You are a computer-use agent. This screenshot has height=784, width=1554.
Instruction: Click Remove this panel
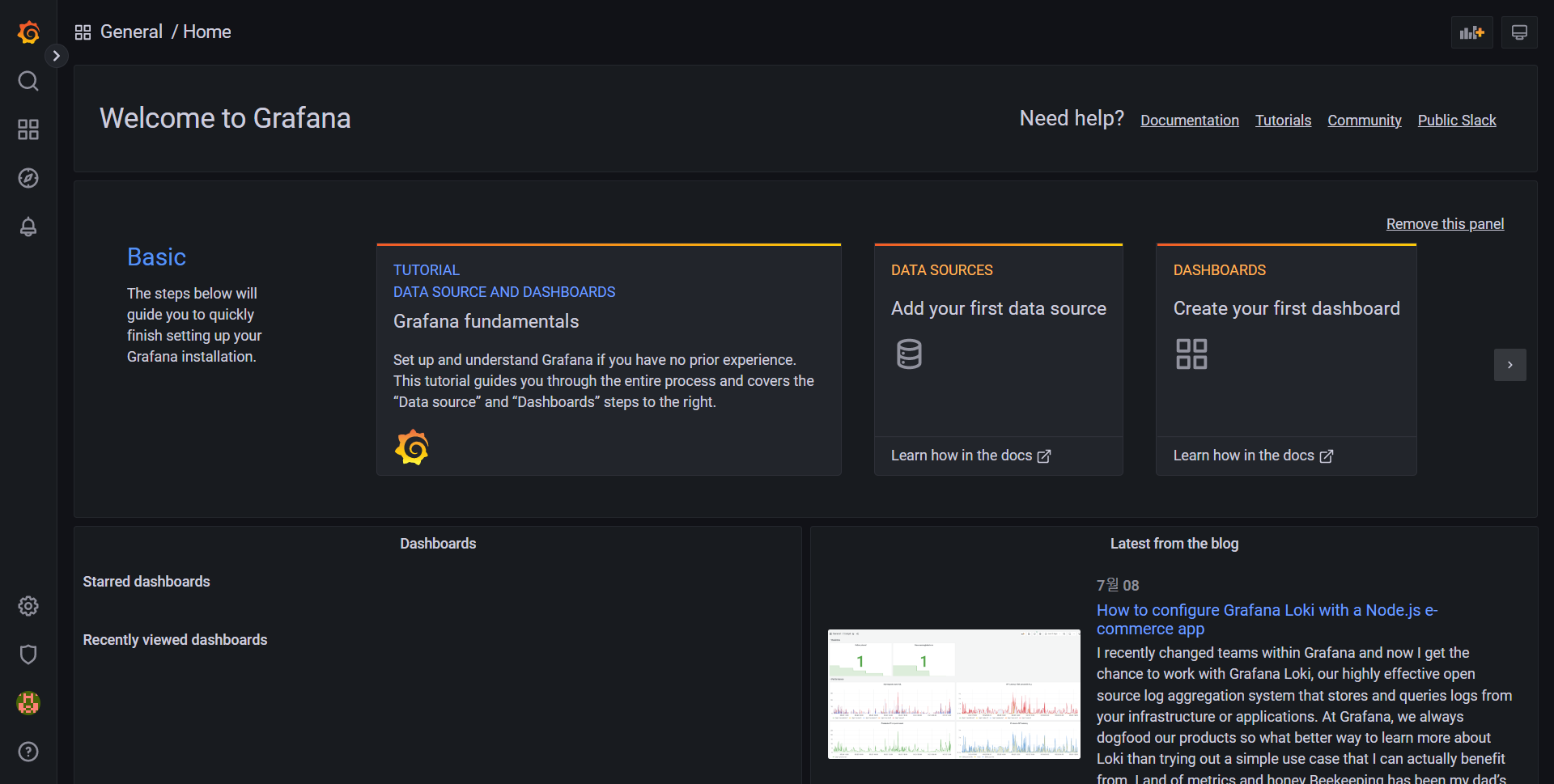pos(1445,224)
